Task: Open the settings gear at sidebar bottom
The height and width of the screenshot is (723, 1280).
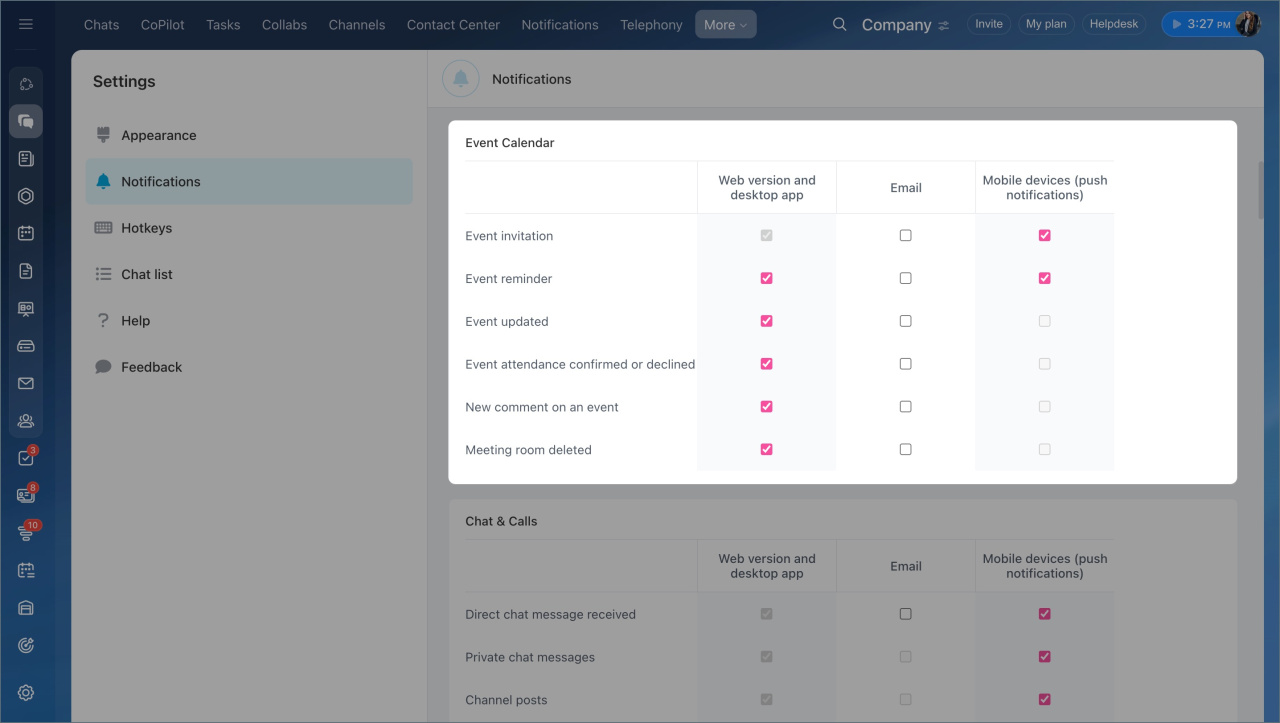Action: tap(26, 693)
